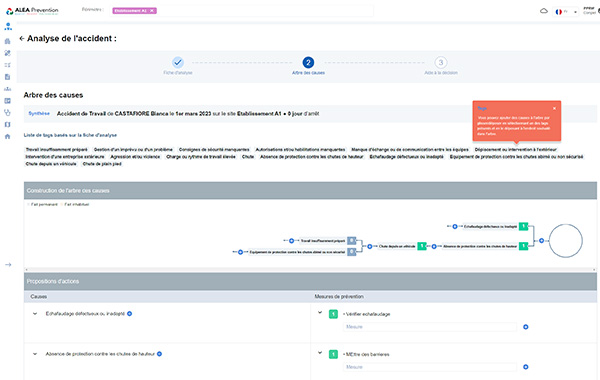Select the tag Intervention d'une entreprise extérieure
The width and height of the screenshot is (600, 380).
65,157
